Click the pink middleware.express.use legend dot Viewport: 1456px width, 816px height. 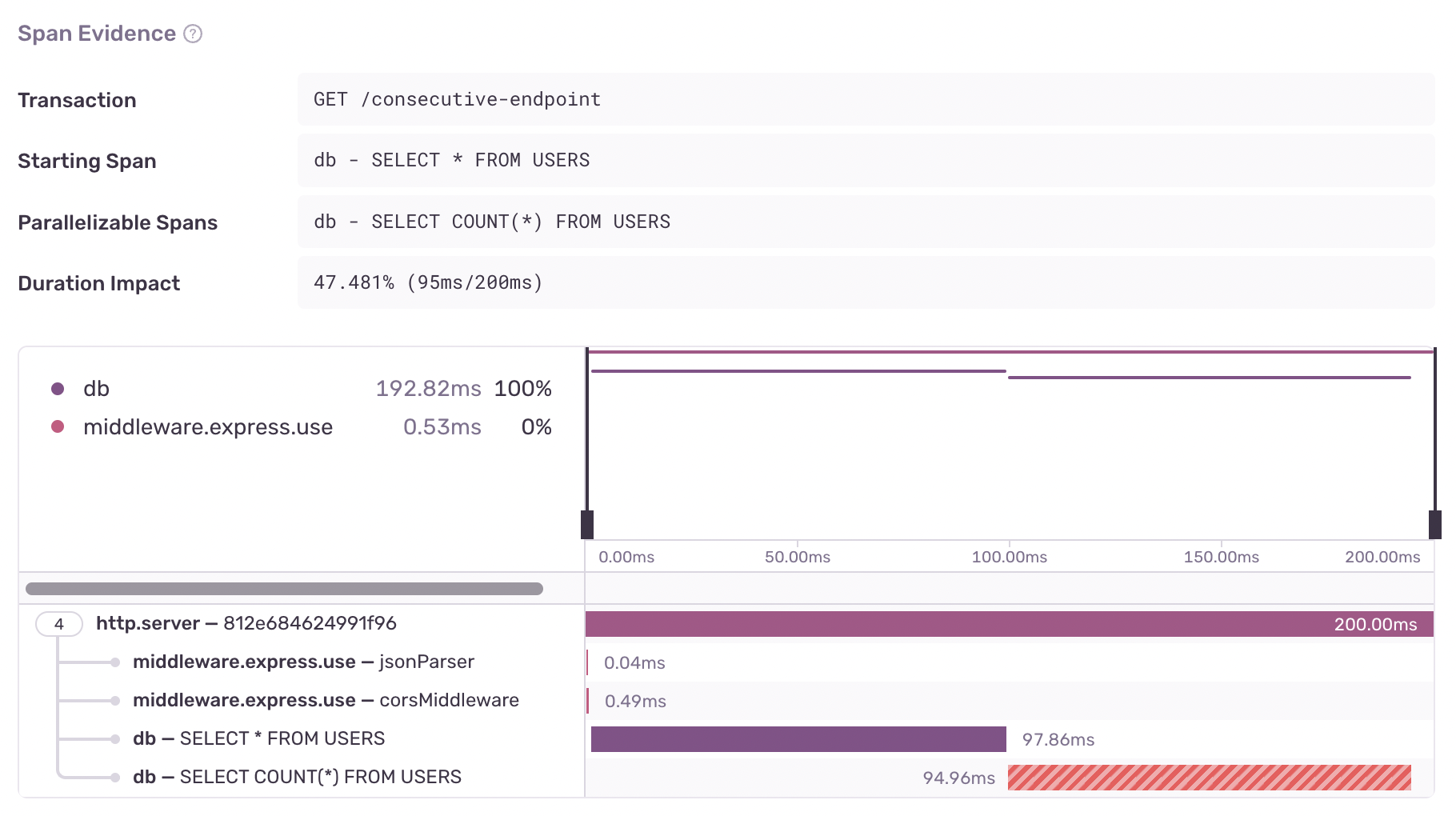(x=58, y=427)
